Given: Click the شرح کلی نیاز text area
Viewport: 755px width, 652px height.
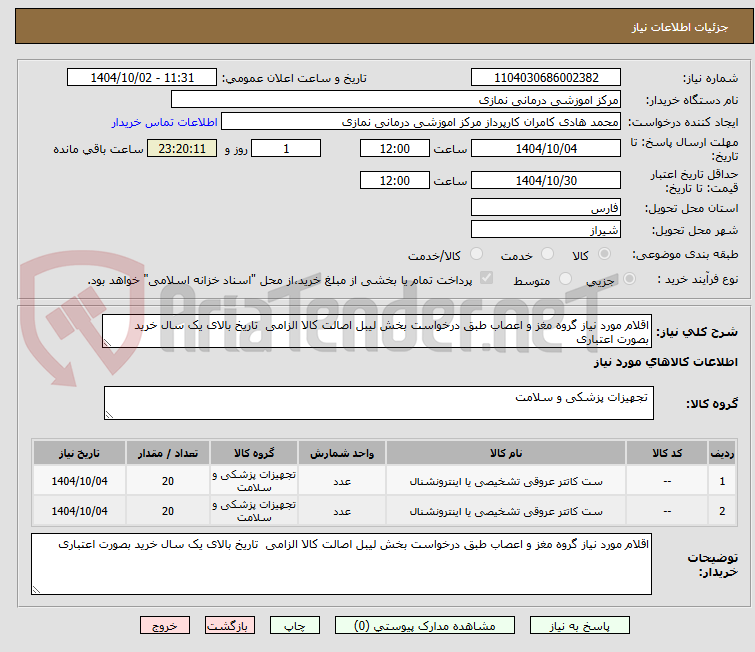Looking at the screenshot, I should click(377, 331).
